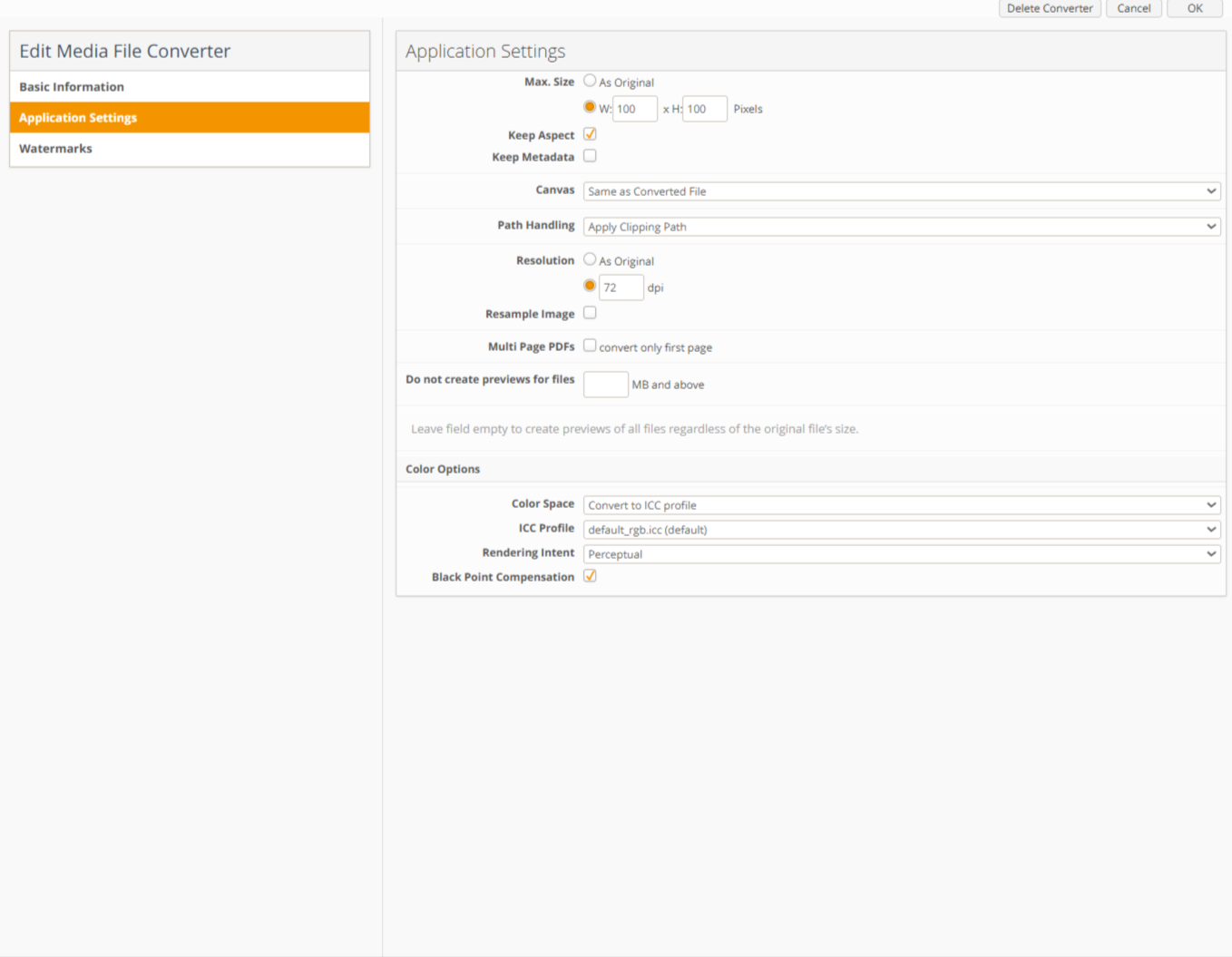Click the 'Do not create previews for files' label
1232x957 pixels.
490,379
